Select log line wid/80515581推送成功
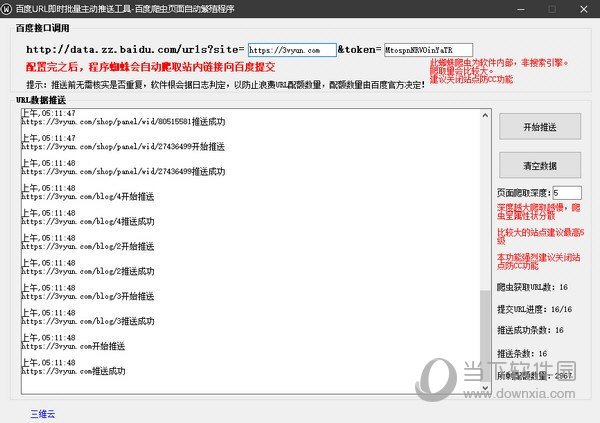Image resolution: width=600 pixels, height=423 pixels. point(123,122)
